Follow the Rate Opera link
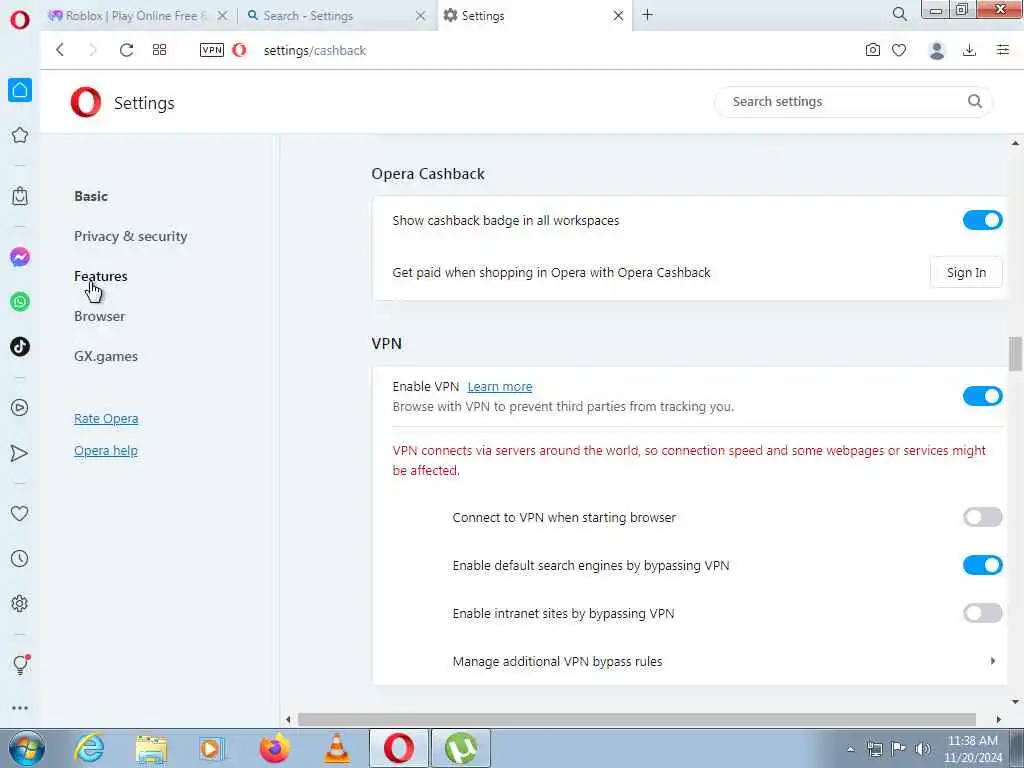The height and width of the screenshot is (768, 1024). 106,419
